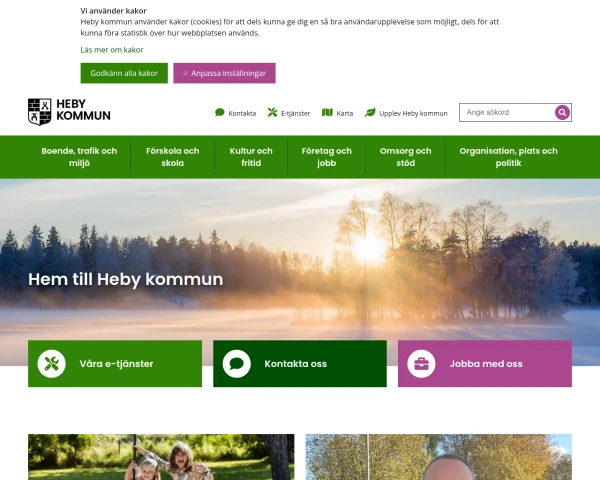Accept cookies with Godkänn alla kakor

tap(124, 73)
